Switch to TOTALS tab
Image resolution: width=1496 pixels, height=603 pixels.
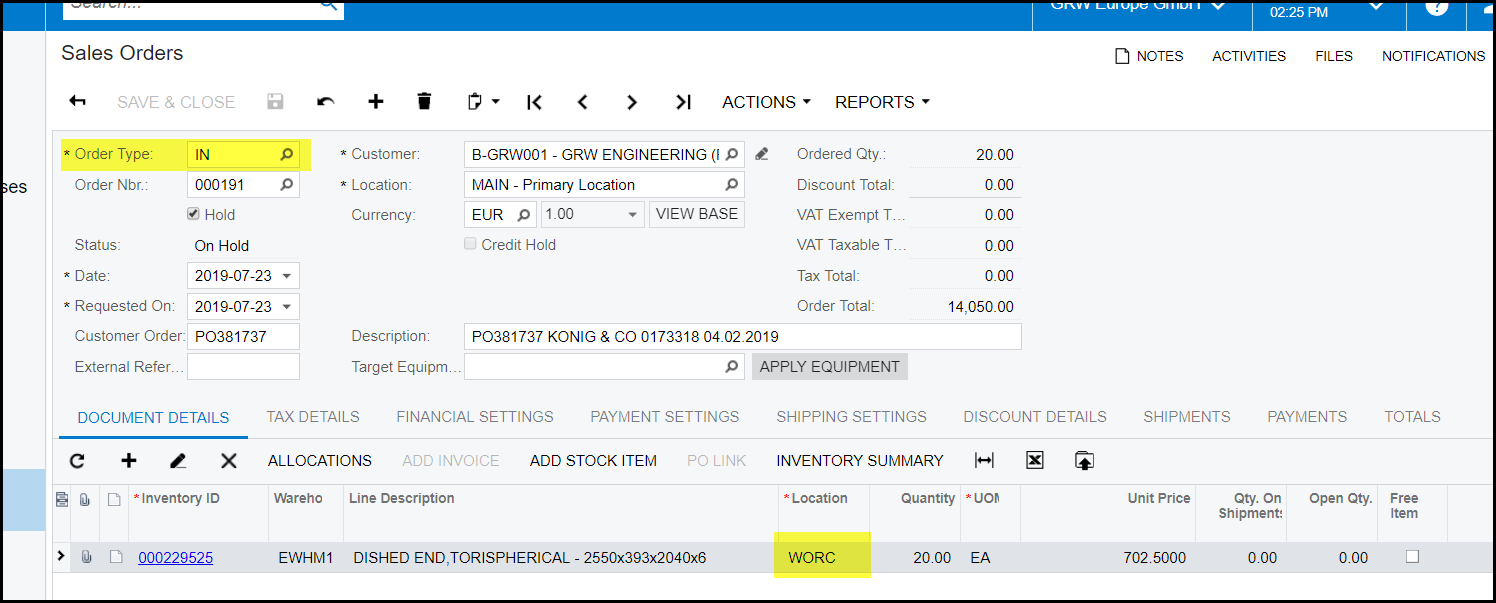pos(1412,417)
